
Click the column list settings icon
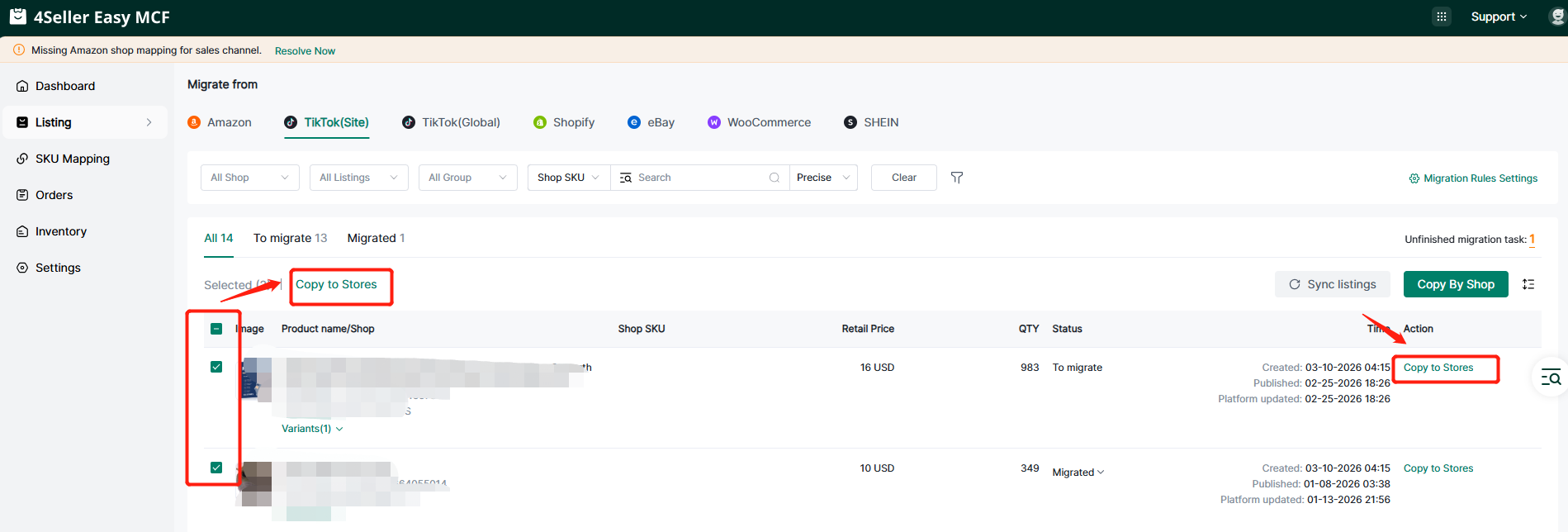point(1528,284)
